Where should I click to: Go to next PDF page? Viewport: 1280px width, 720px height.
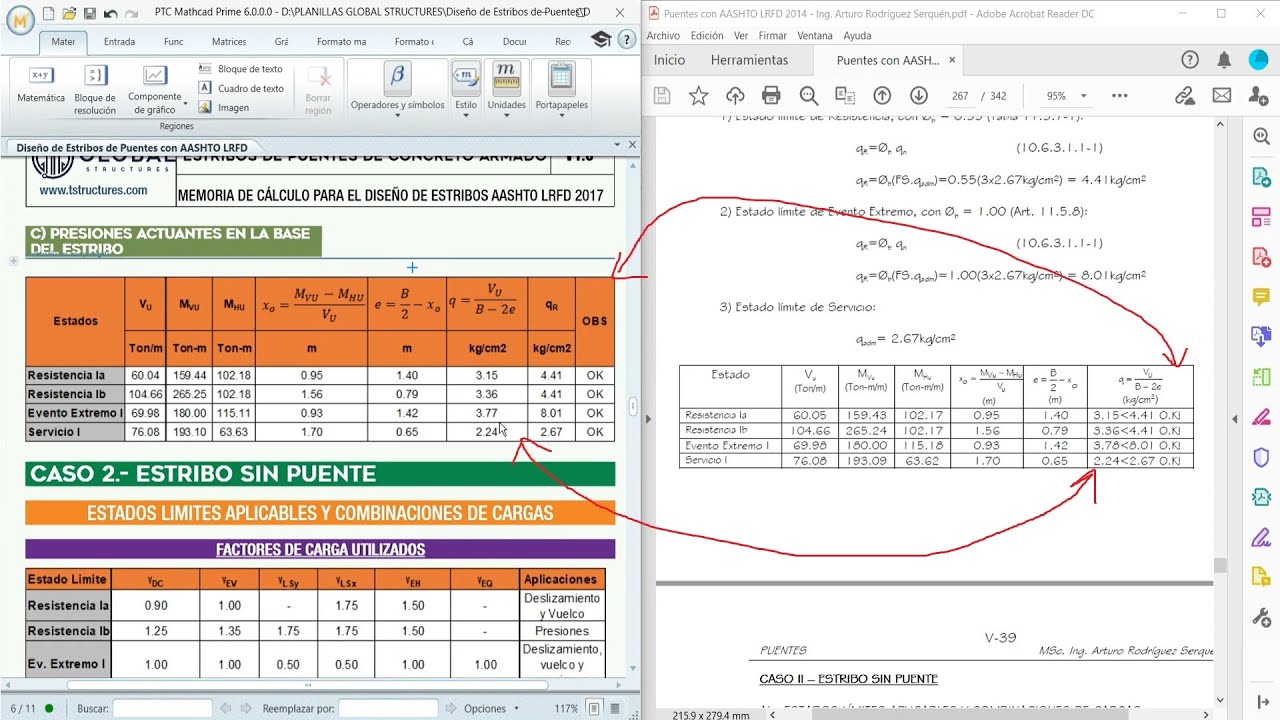[x=918, y=96]
